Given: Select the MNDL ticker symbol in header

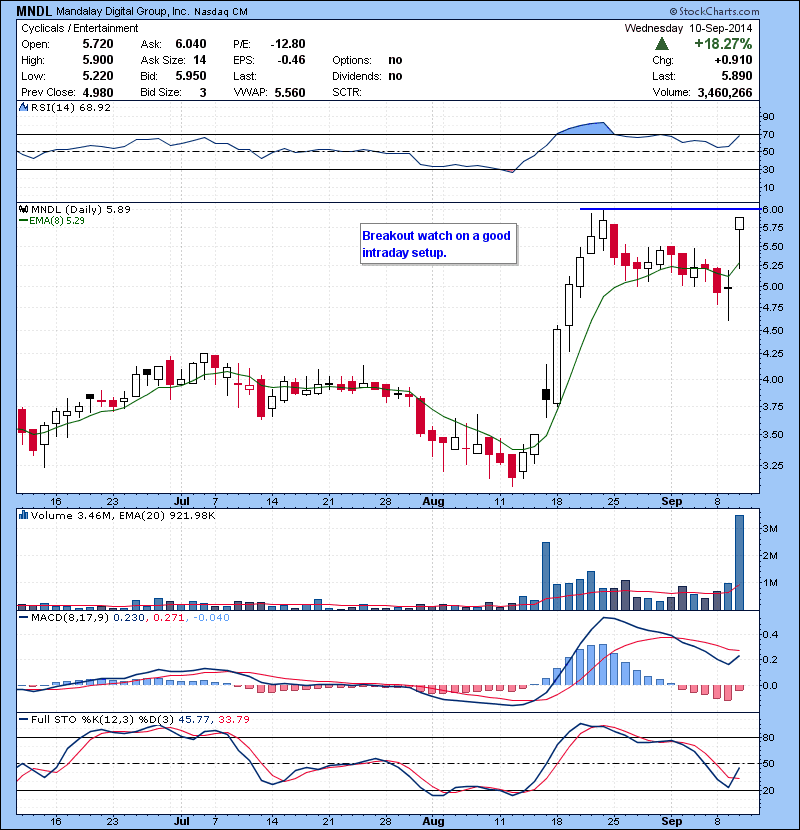Looking at the screenshot, I should 34,11.
